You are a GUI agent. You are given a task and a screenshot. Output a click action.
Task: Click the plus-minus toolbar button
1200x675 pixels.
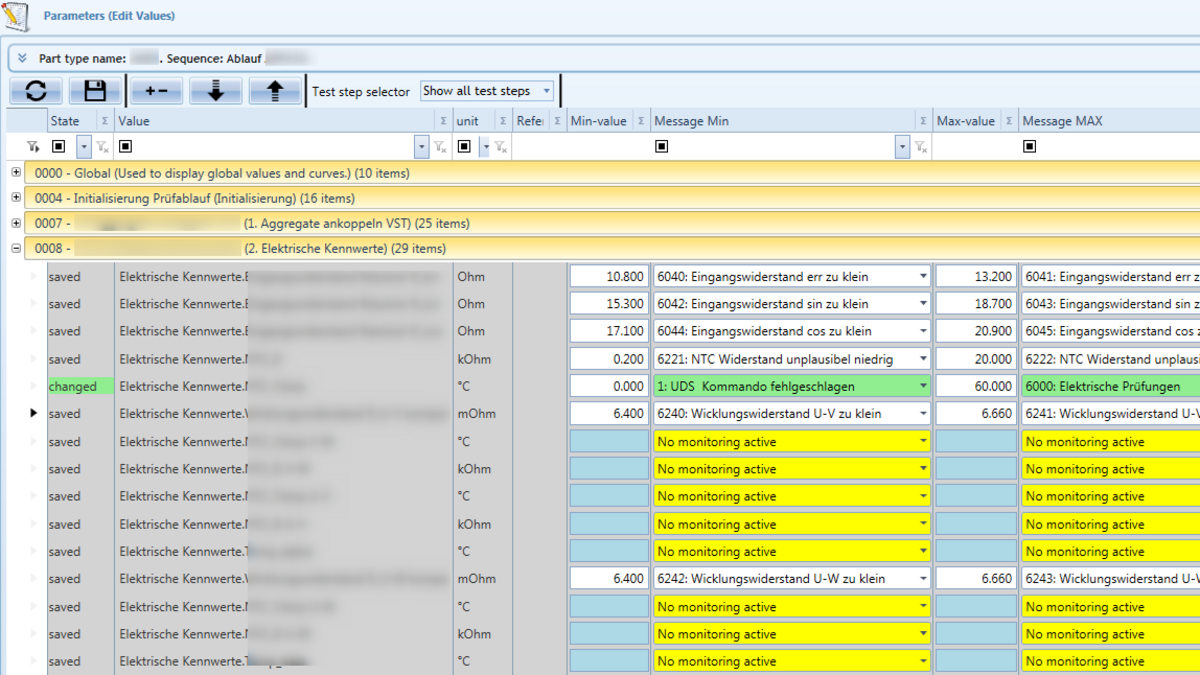[157, 91]
